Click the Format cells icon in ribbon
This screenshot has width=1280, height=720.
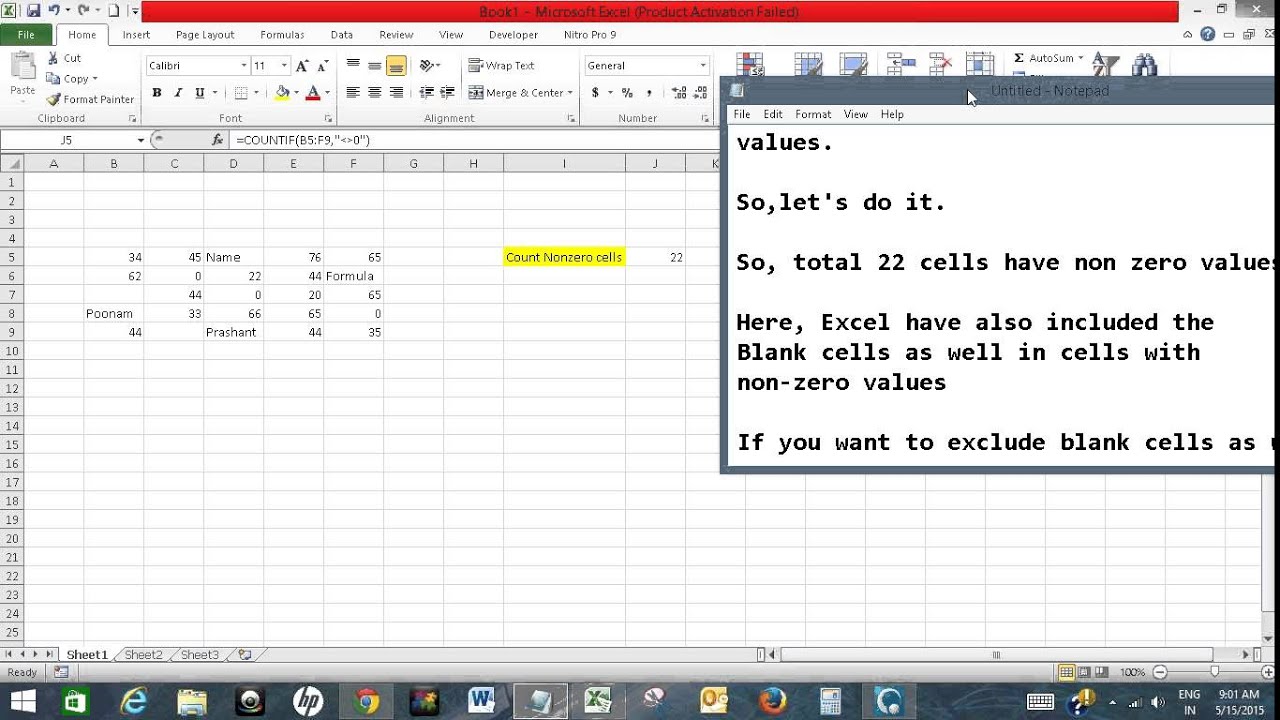[x=979, y=63]
